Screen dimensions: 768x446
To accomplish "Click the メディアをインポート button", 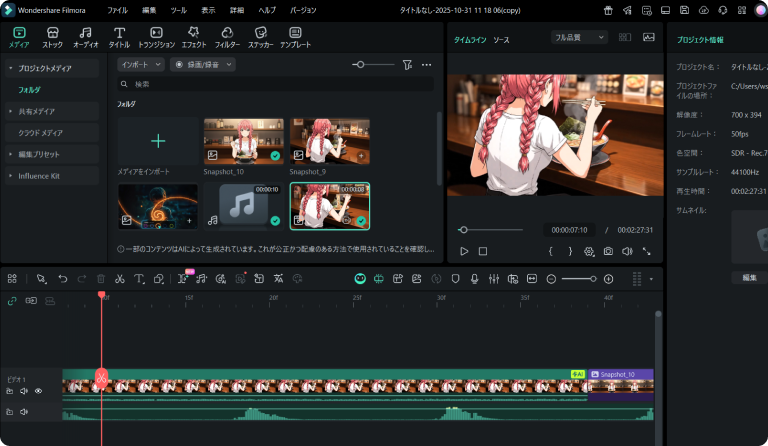I will (157, 142).
